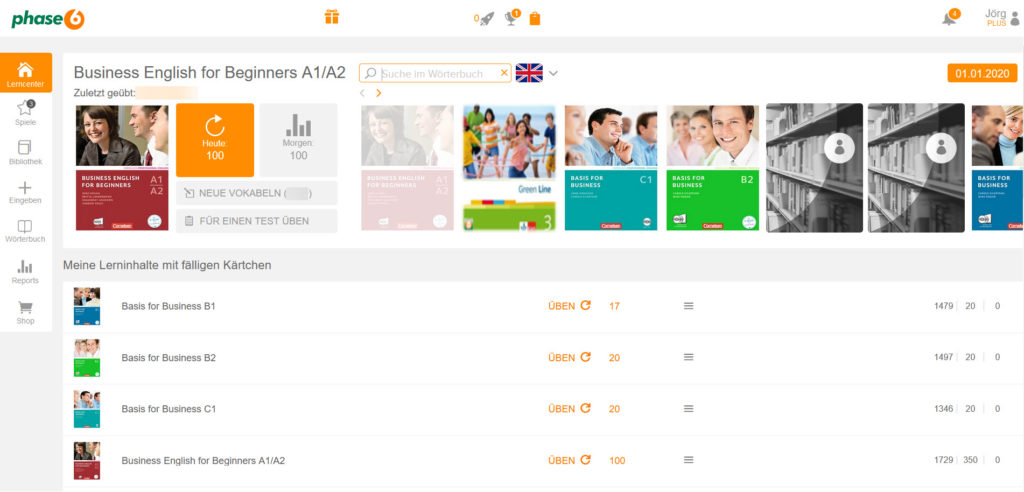Go to next books with right arrow

tap(379, 93)
